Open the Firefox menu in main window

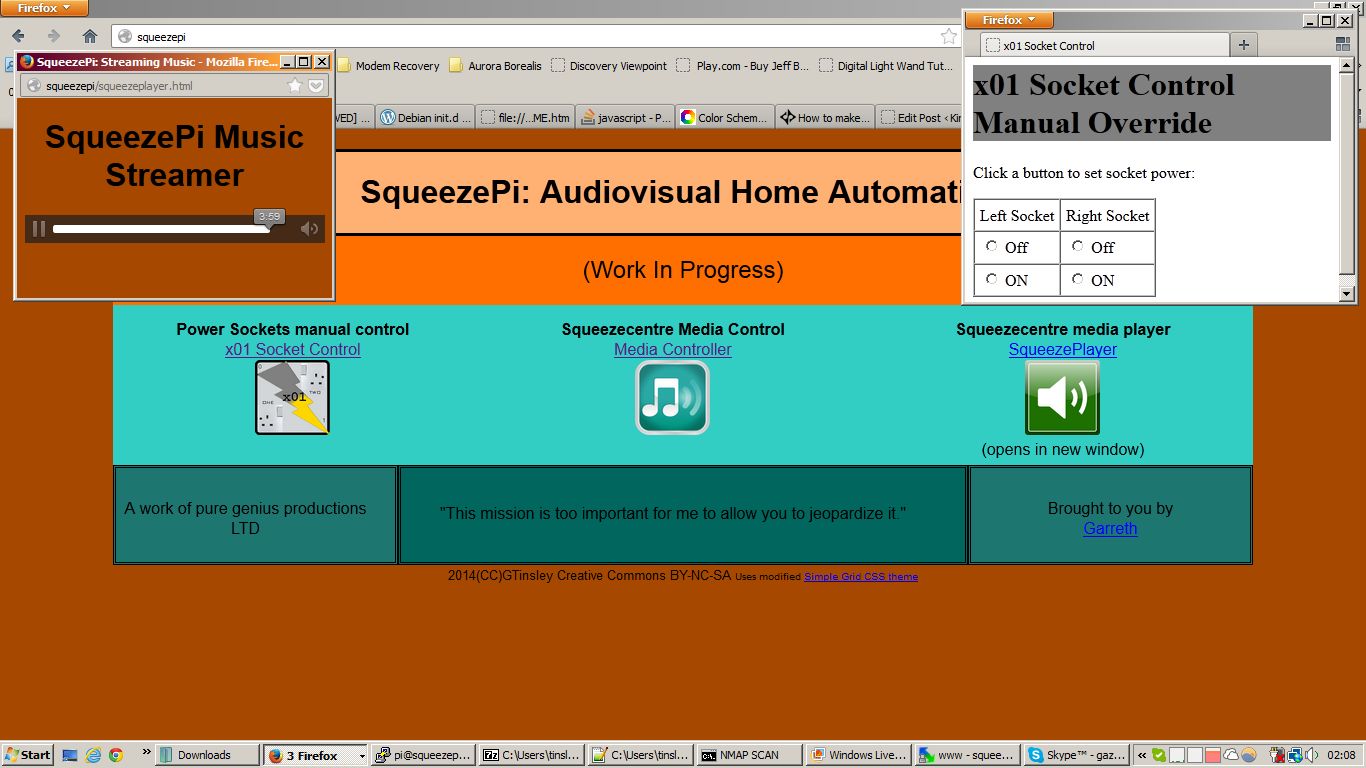point(44,8)
